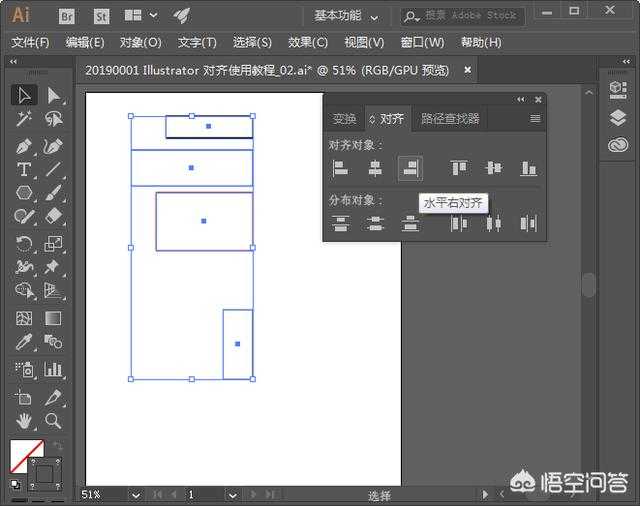
Task: Click the Stroke color swatch
Action: pyautogui.click(x=44, y=474)
